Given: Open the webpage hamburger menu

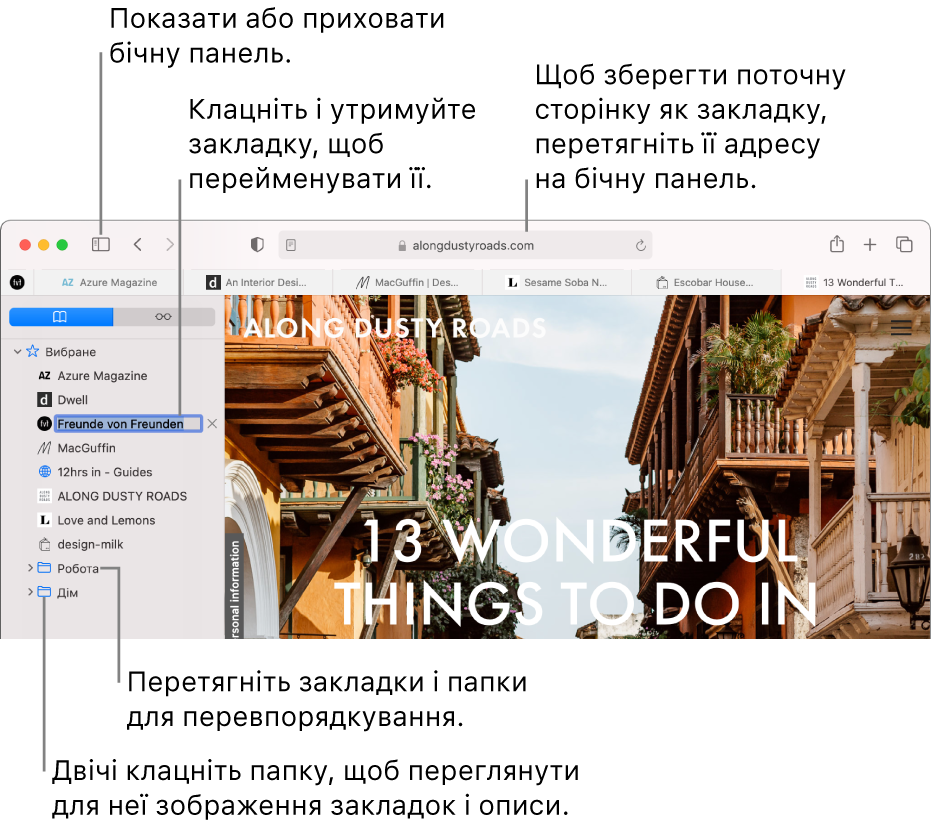Looking at the screenshot, I should [901, 328].
